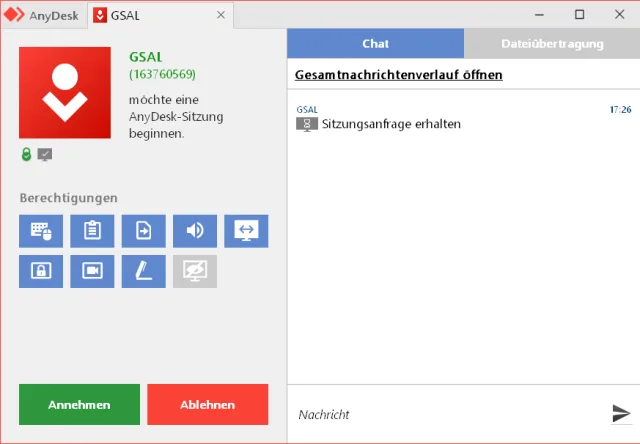Close the GSAL session tab
Screen dimensions: 640x444
tap(221, 15)
